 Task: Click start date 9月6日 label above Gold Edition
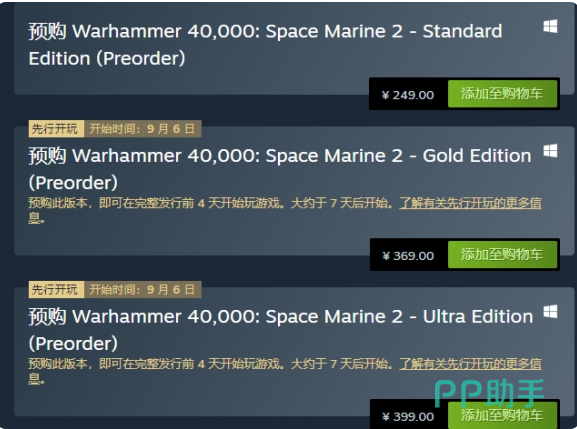(143, 129)
